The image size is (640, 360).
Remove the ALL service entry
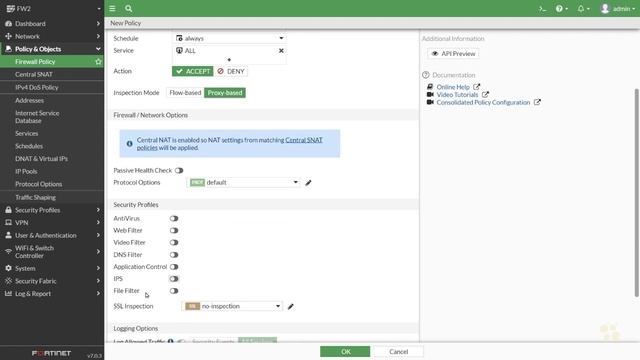pyautogui.click(x=281, y=51)
